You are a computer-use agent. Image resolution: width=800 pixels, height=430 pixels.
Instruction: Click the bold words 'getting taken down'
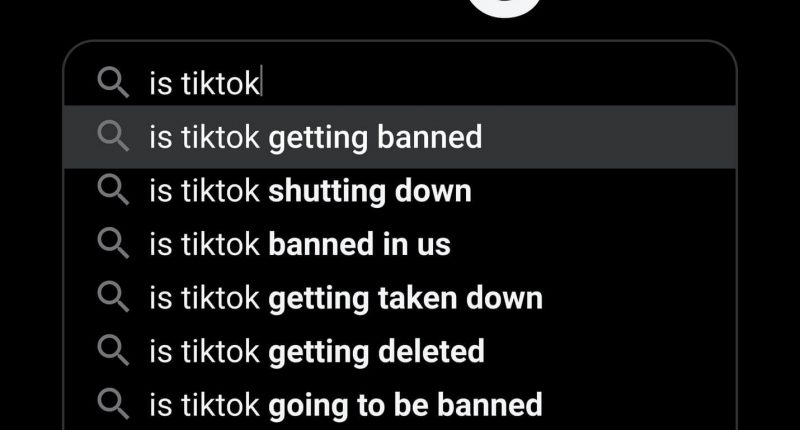[x=406, y=299]
